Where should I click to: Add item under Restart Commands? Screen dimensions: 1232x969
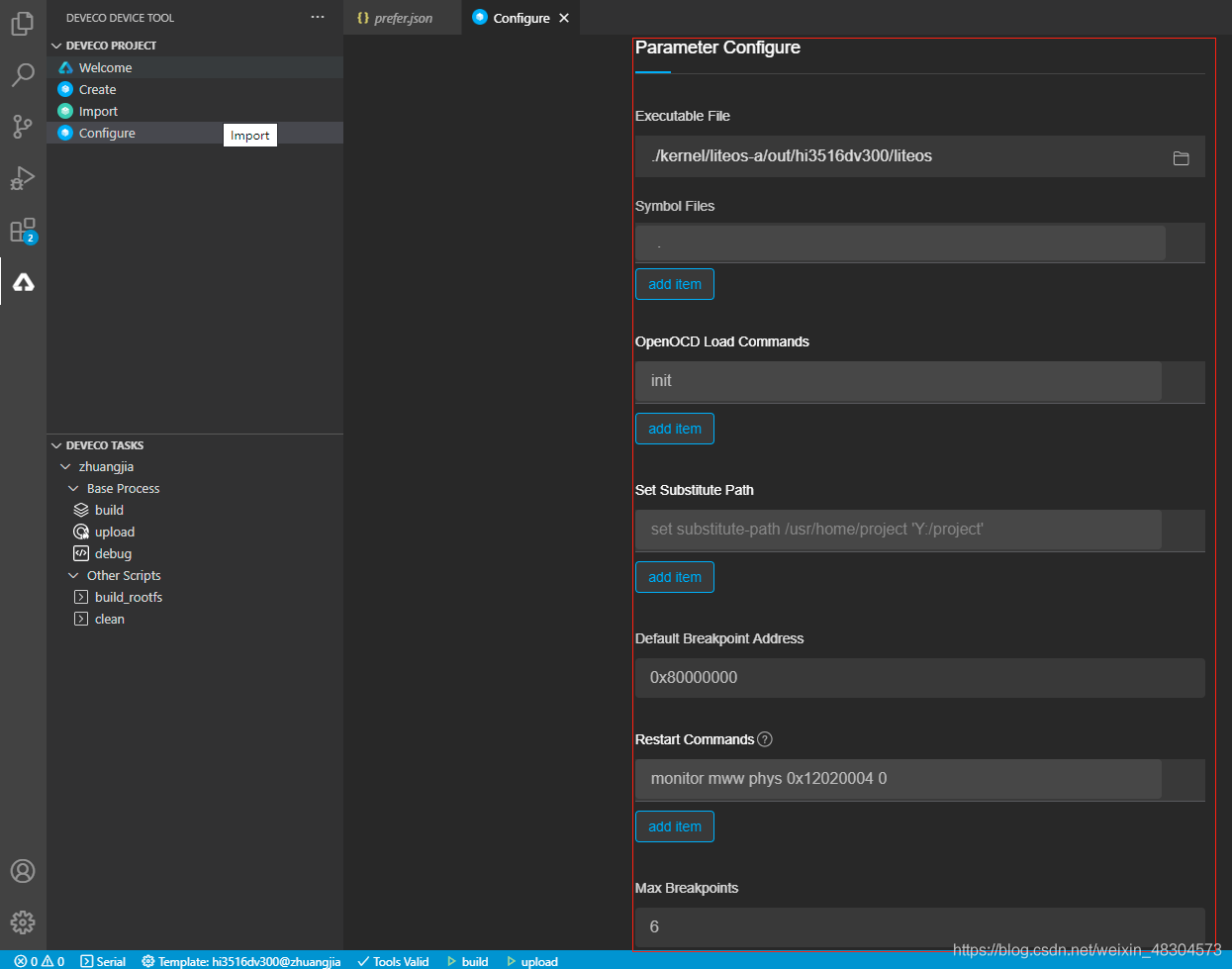tap(675, 826)
